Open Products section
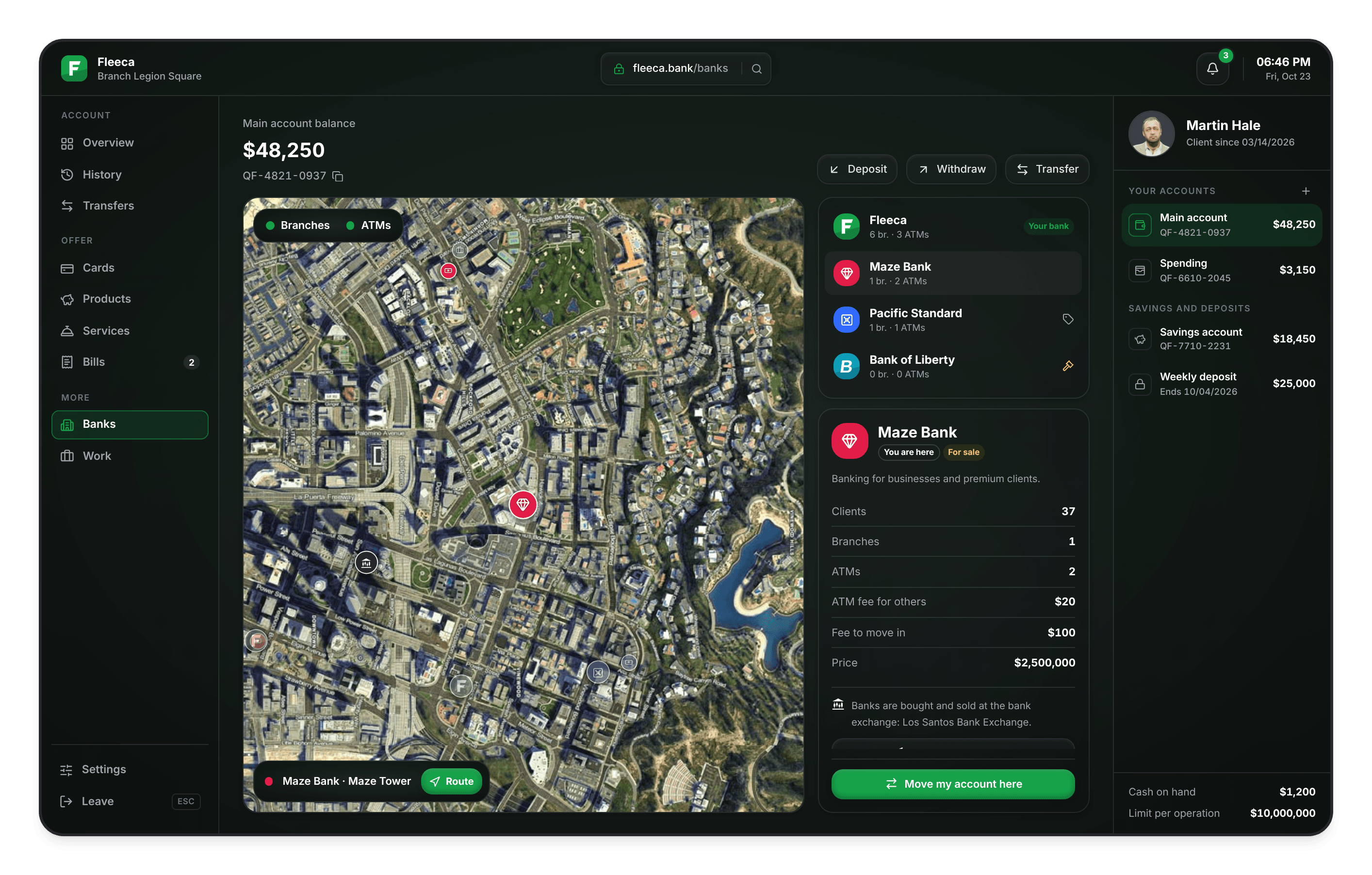1372x875 pixels. pos(130,299)
